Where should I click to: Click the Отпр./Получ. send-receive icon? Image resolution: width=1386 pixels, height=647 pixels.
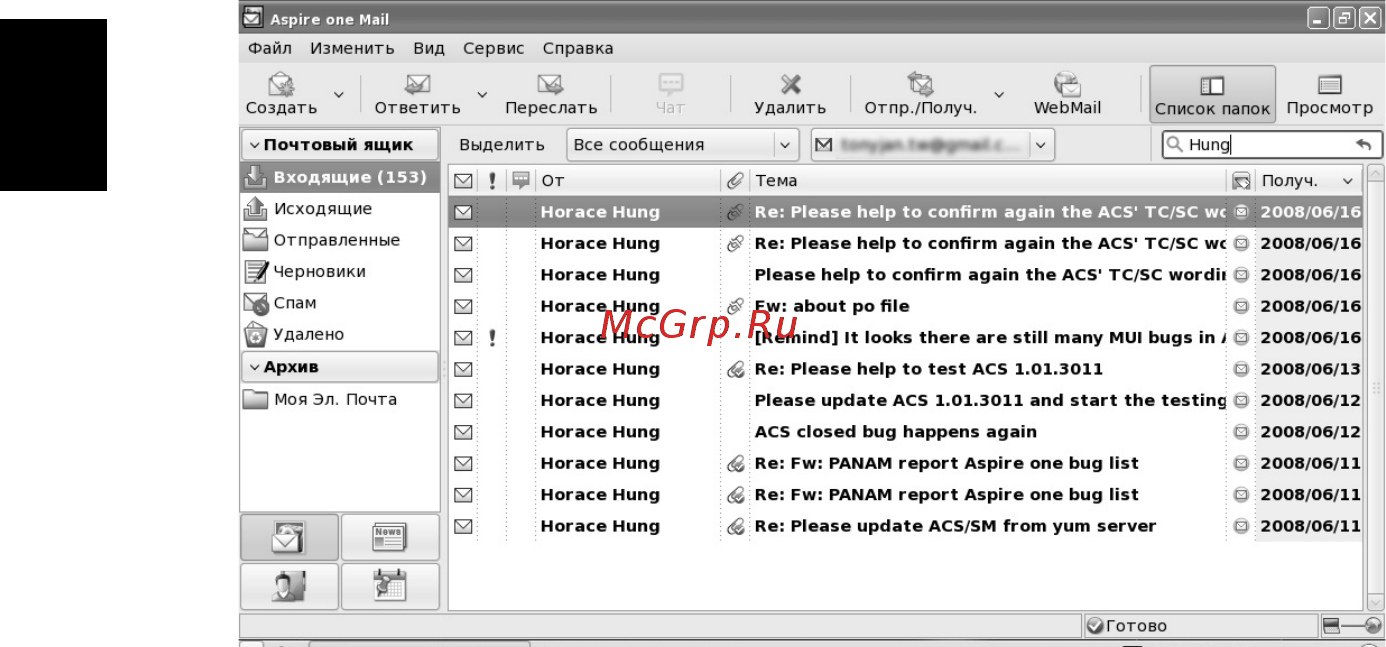[920, 85]
